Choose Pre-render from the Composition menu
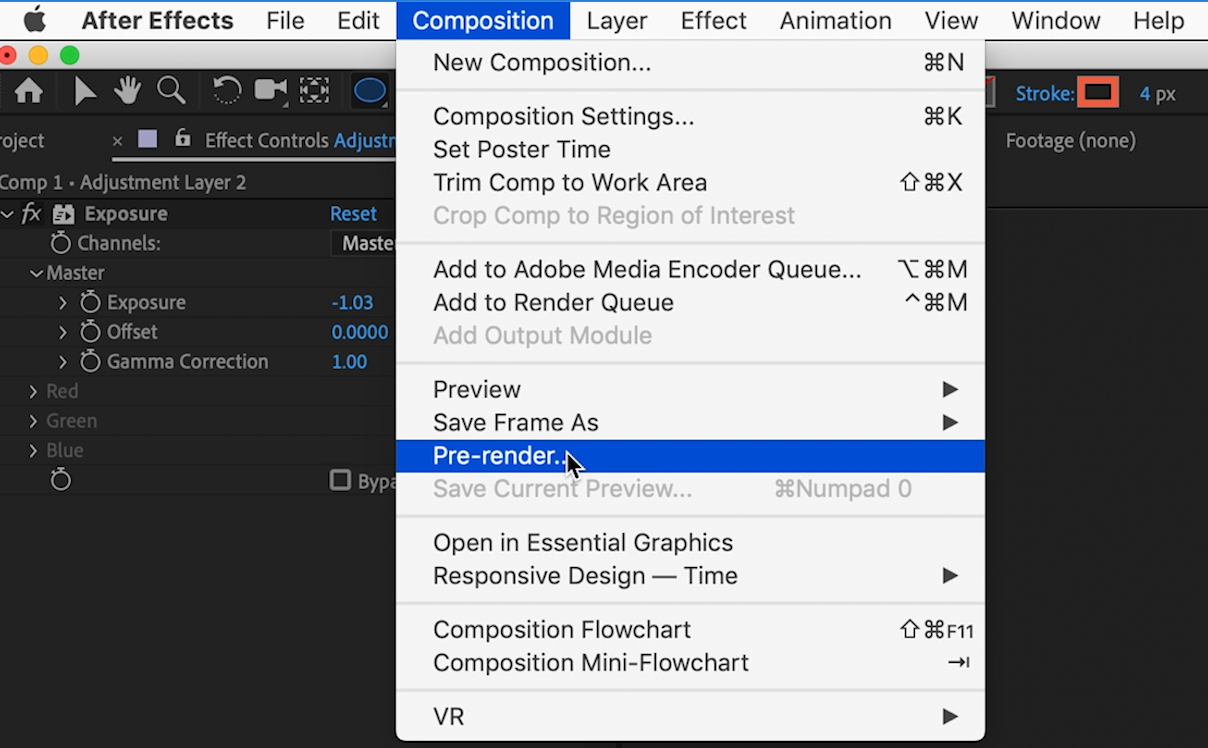The height and width of the screenshot is (748, 1208). coord(500,456)
